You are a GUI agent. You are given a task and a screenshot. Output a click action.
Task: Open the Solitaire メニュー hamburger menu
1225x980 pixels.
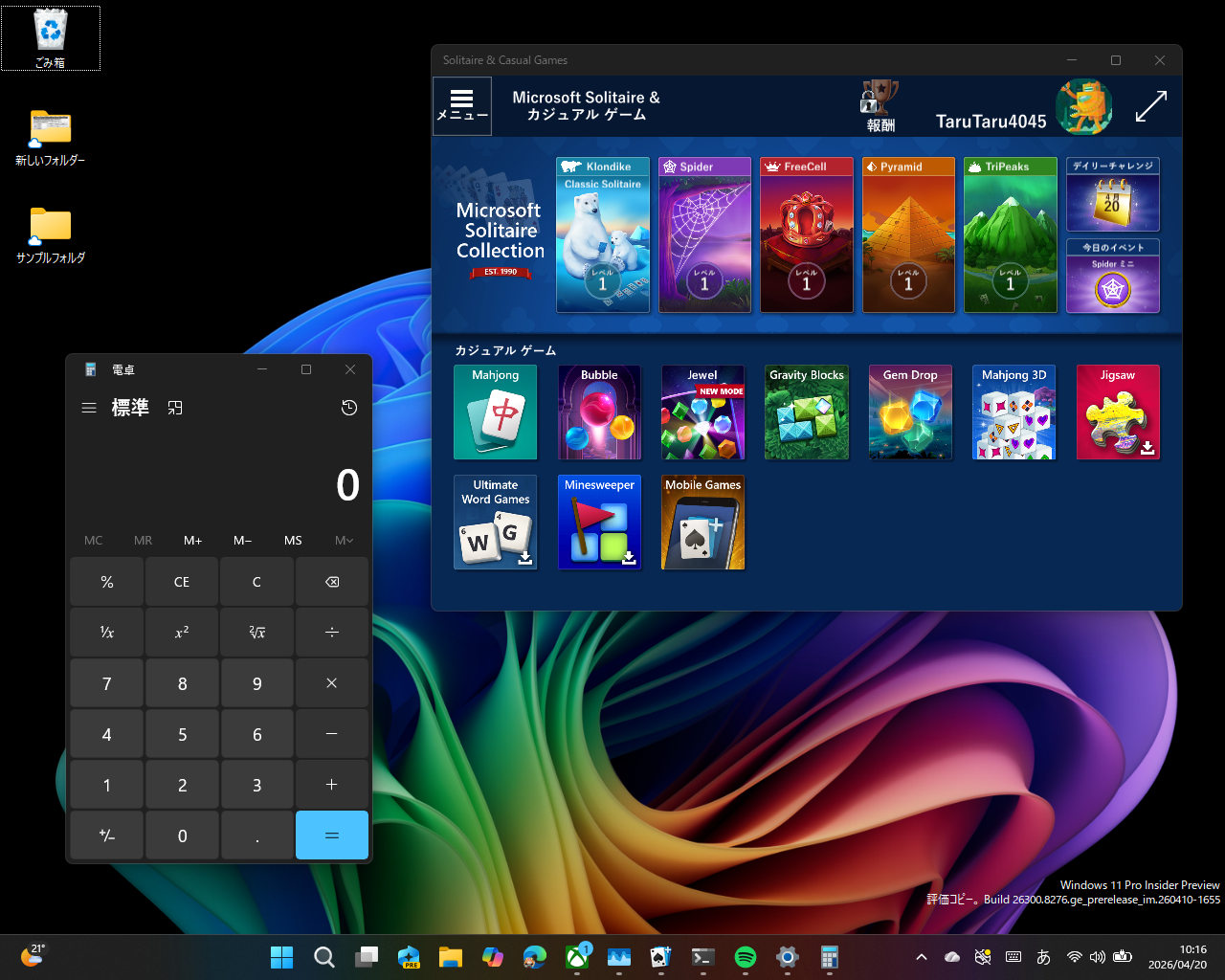tap(461, 105)
